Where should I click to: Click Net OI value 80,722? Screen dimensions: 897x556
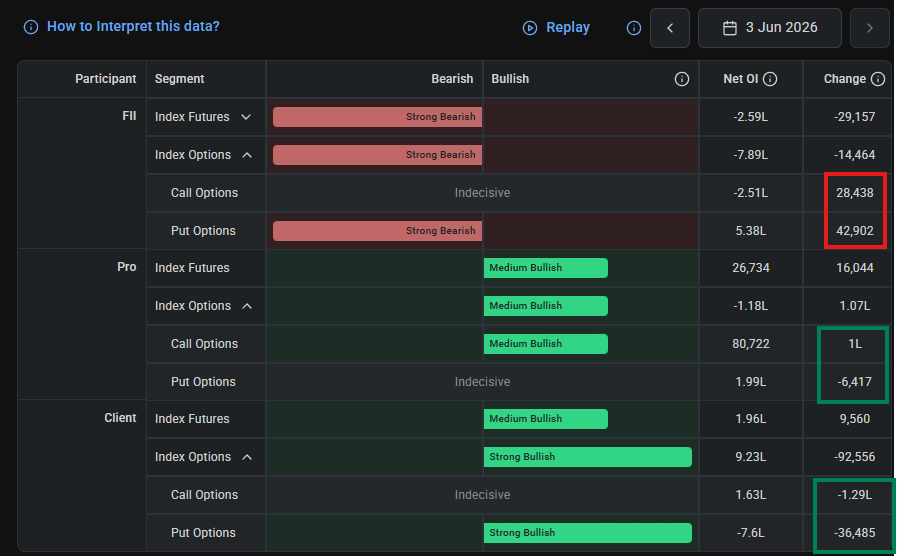(x=751, y=344)
